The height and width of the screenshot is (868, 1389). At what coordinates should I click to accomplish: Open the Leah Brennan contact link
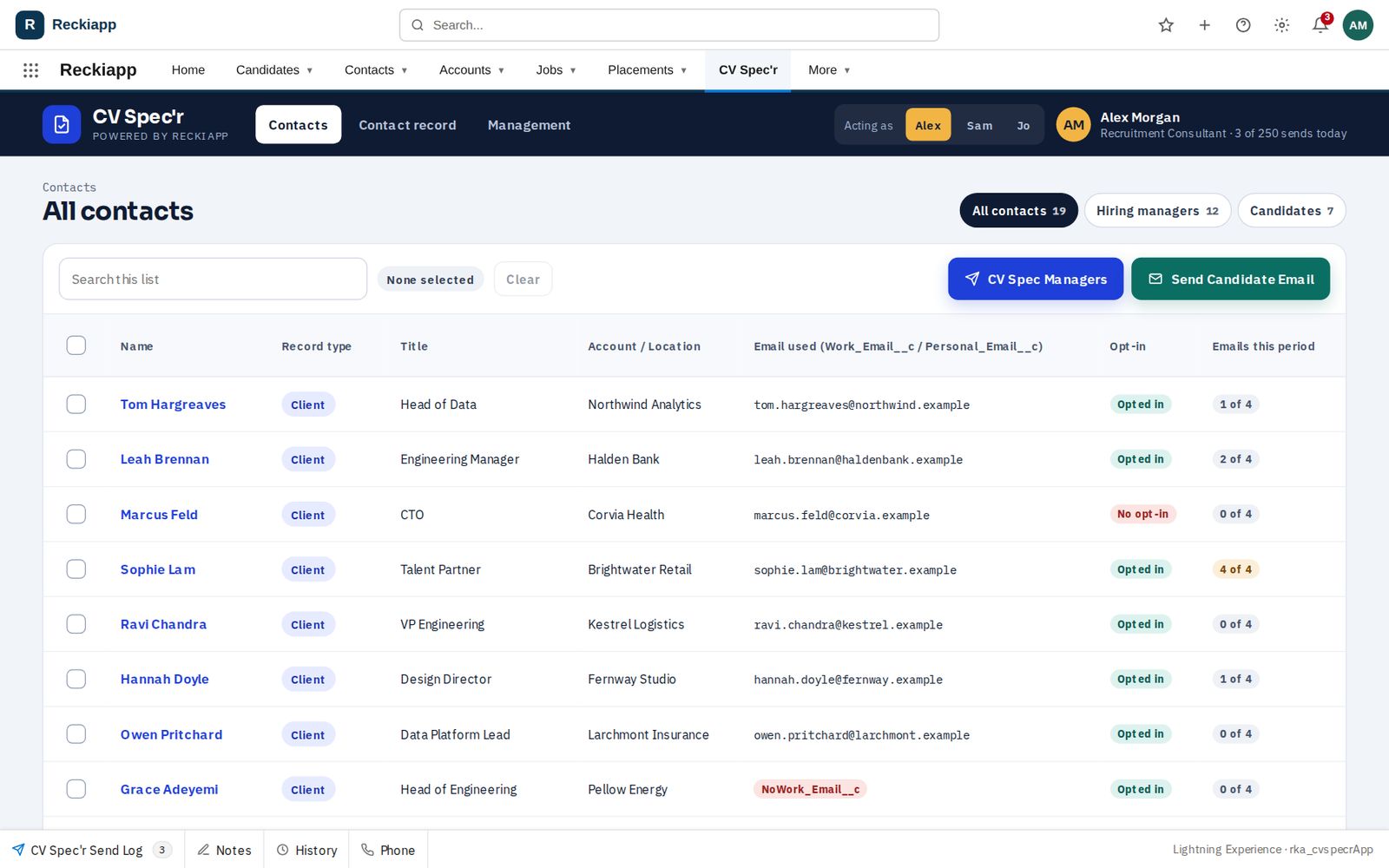(x=165, y=459)
